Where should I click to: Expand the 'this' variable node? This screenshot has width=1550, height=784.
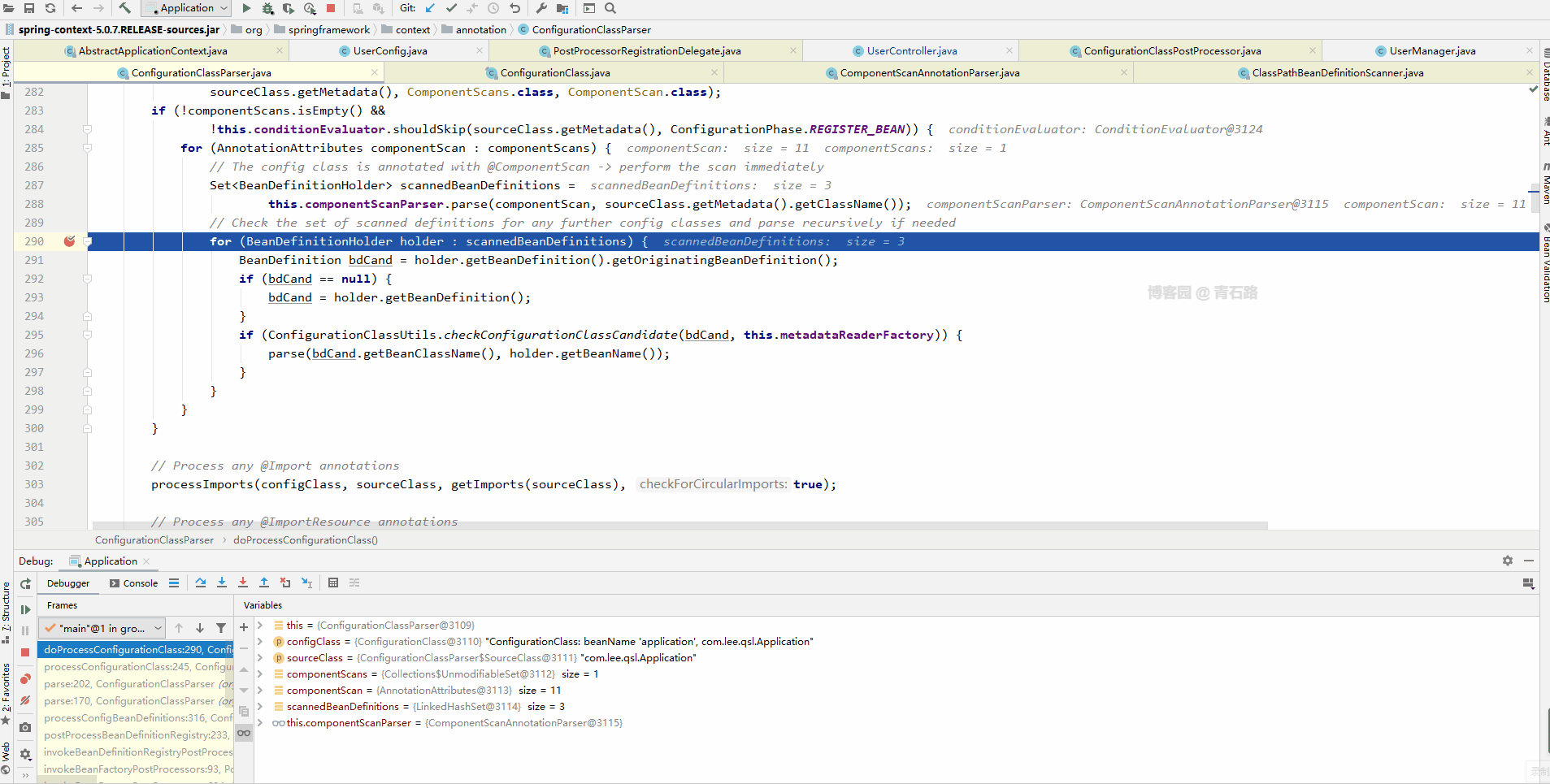[260, 626]
